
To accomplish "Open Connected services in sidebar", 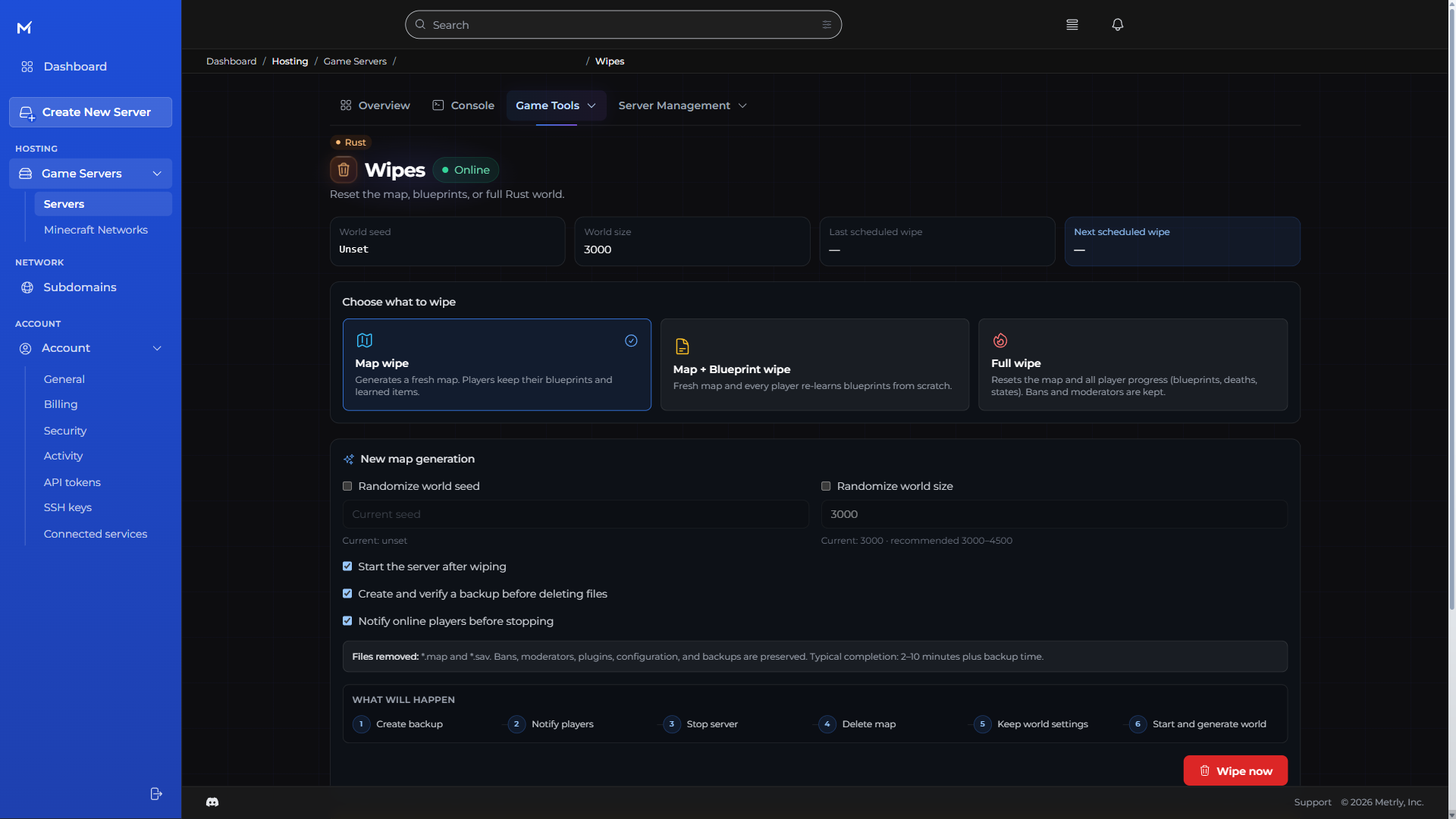I will tap(96, 534).
